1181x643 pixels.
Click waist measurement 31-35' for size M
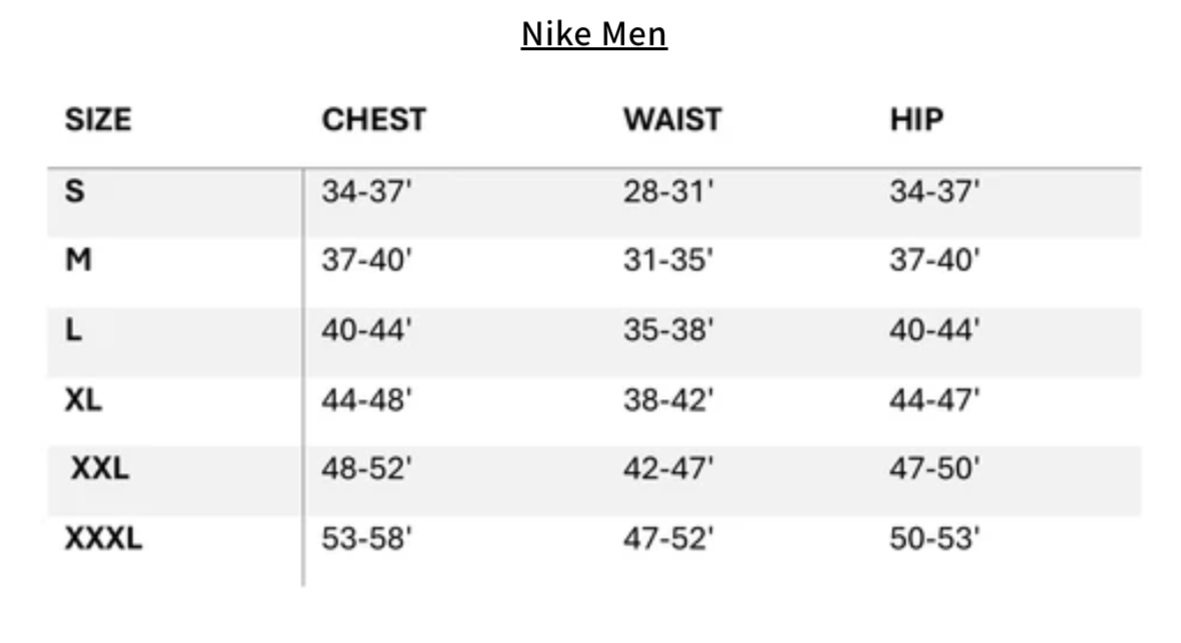tap(668, 260)
